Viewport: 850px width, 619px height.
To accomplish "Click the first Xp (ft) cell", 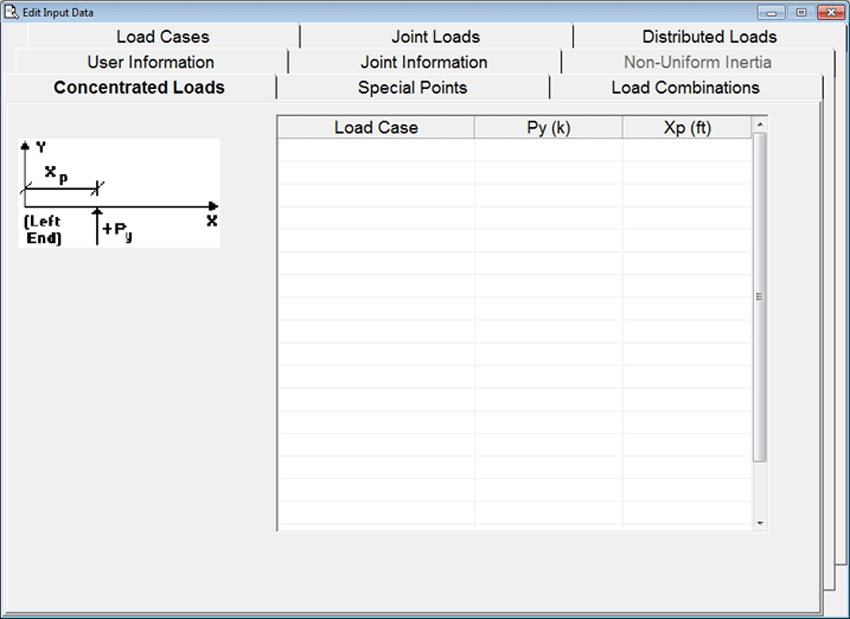I will click(x=687, y=150).
